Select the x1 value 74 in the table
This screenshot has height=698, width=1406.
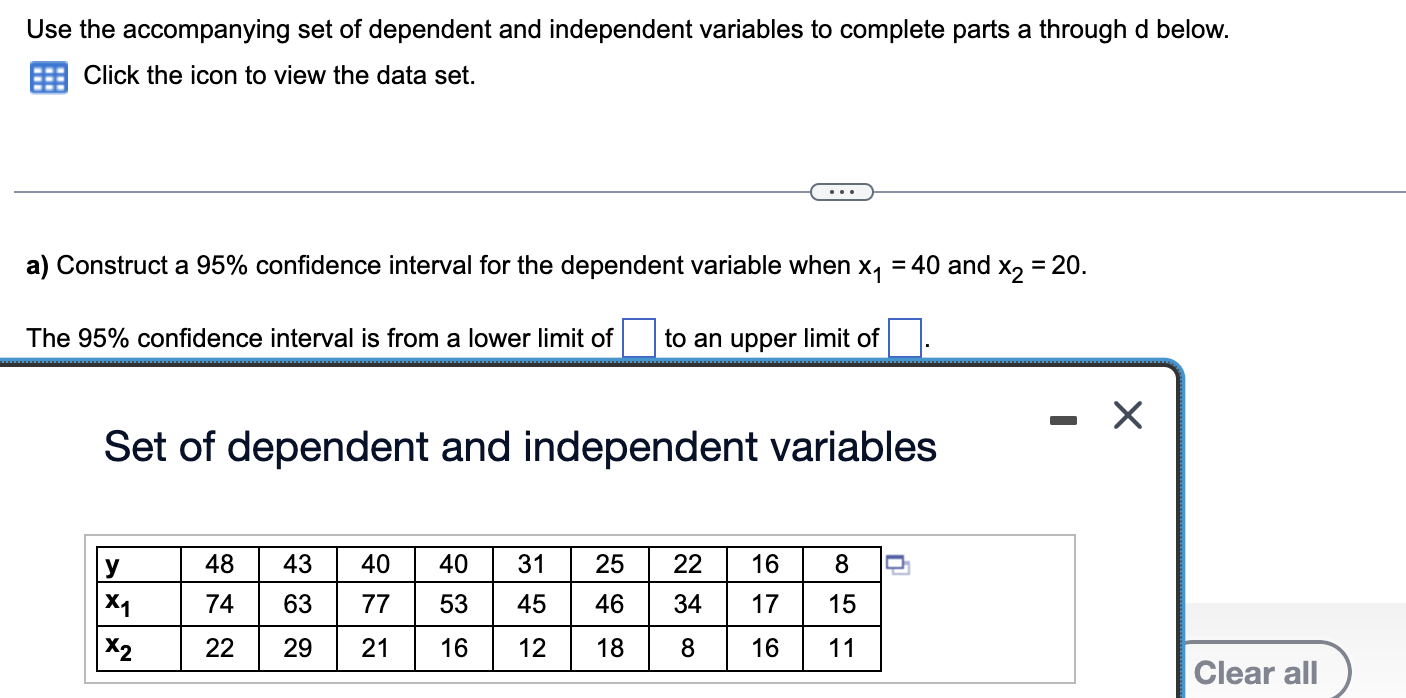(219, 605)
